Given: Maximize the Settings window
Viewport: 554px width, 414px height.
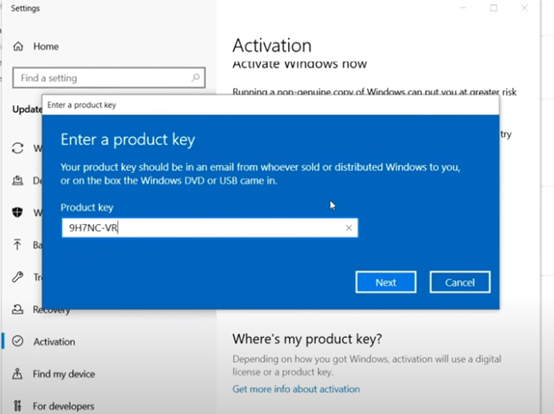Looking at the screenshot, I should [x=494, y=8].
